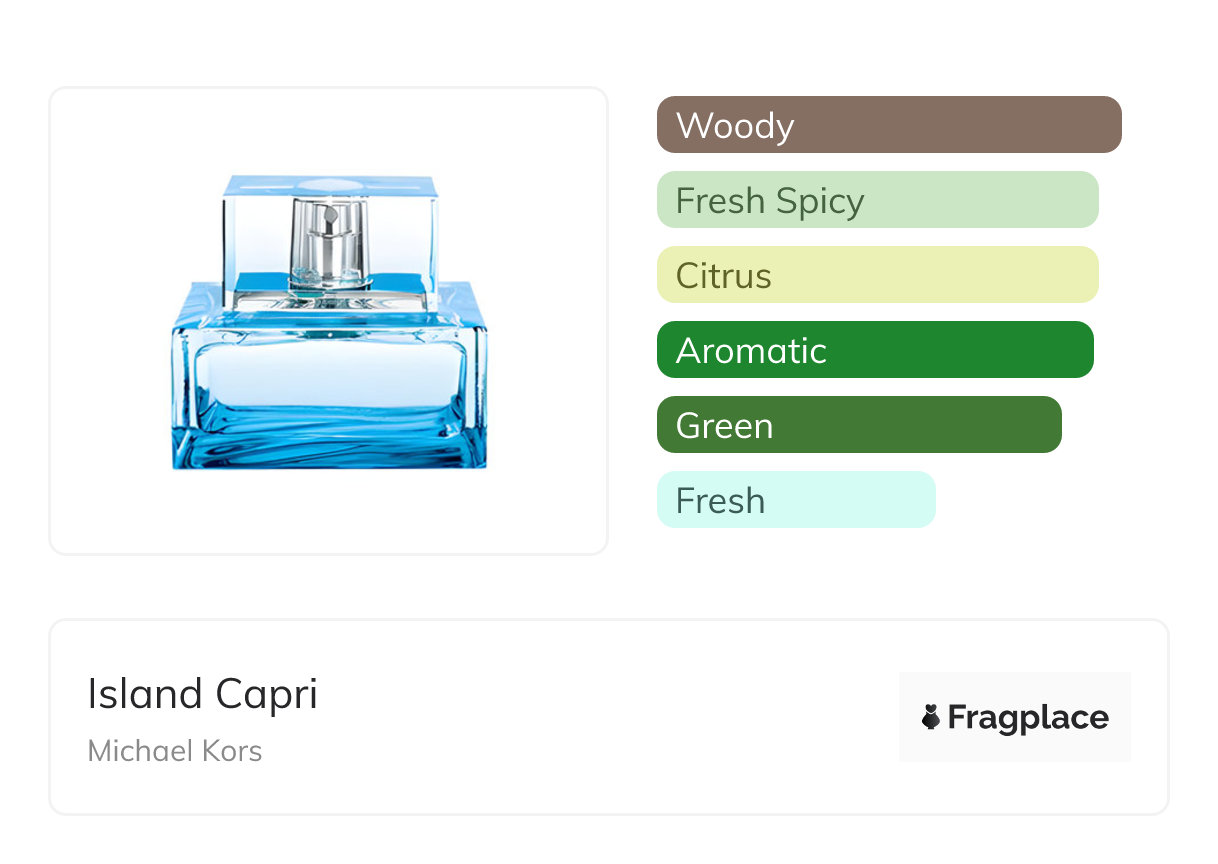This screenshot has width=1218, height=864.
Task: Click the Fragplace perfume bottle logo icon
Action: [x=931, y=717]
